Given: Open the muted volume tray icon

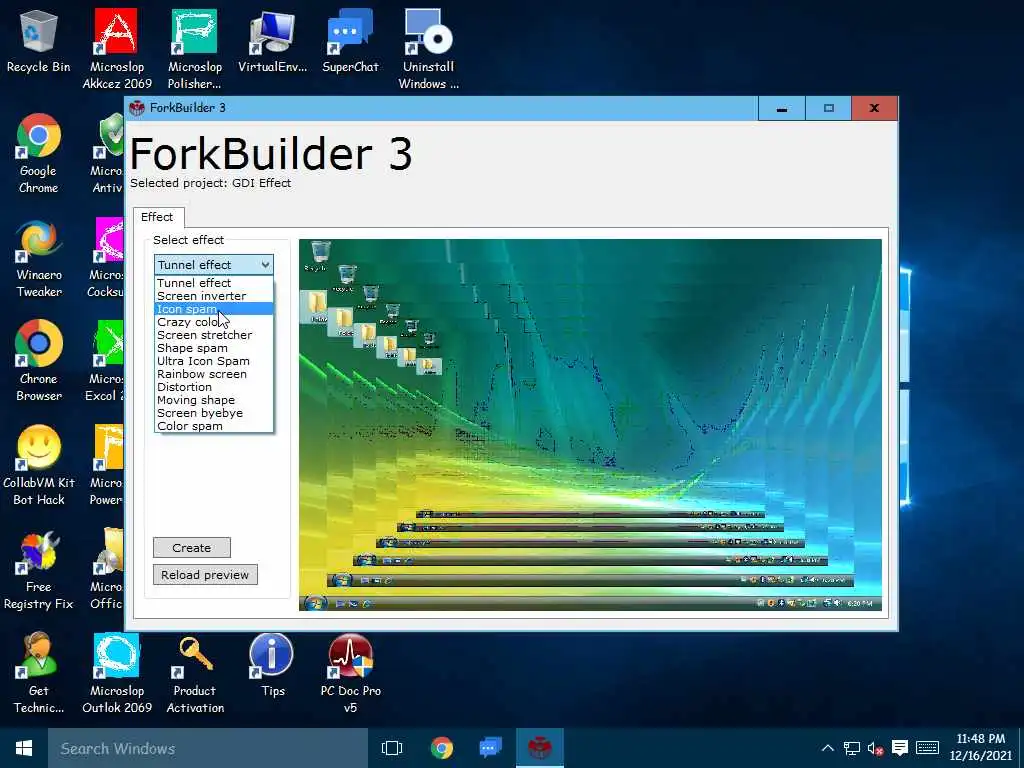Looking at the screenshot, I should 876,748.
